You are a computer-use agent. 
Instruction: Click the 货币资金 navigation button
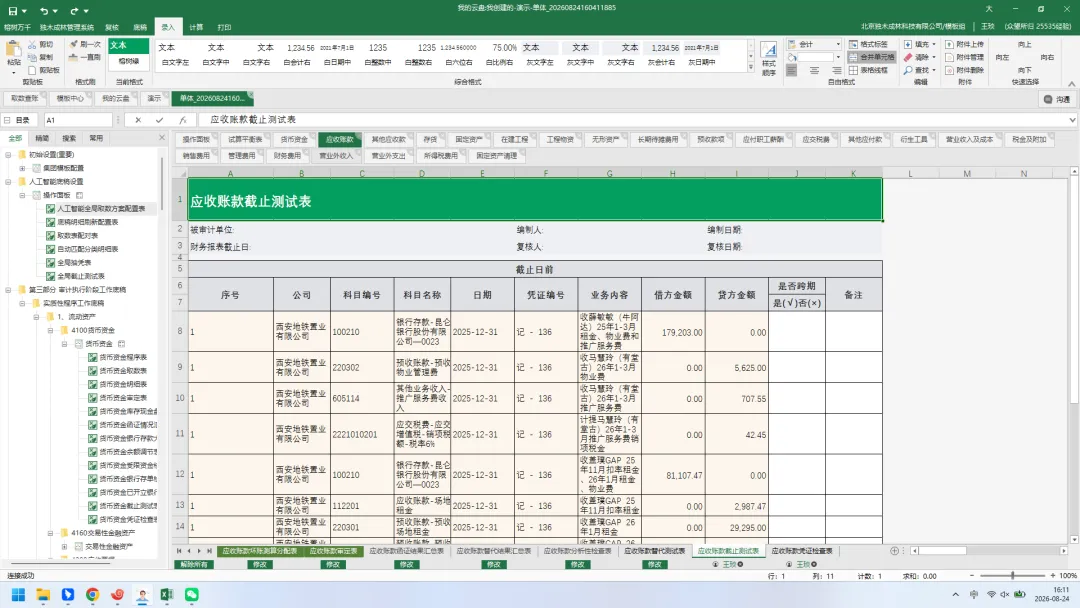(x=294, y=139)
